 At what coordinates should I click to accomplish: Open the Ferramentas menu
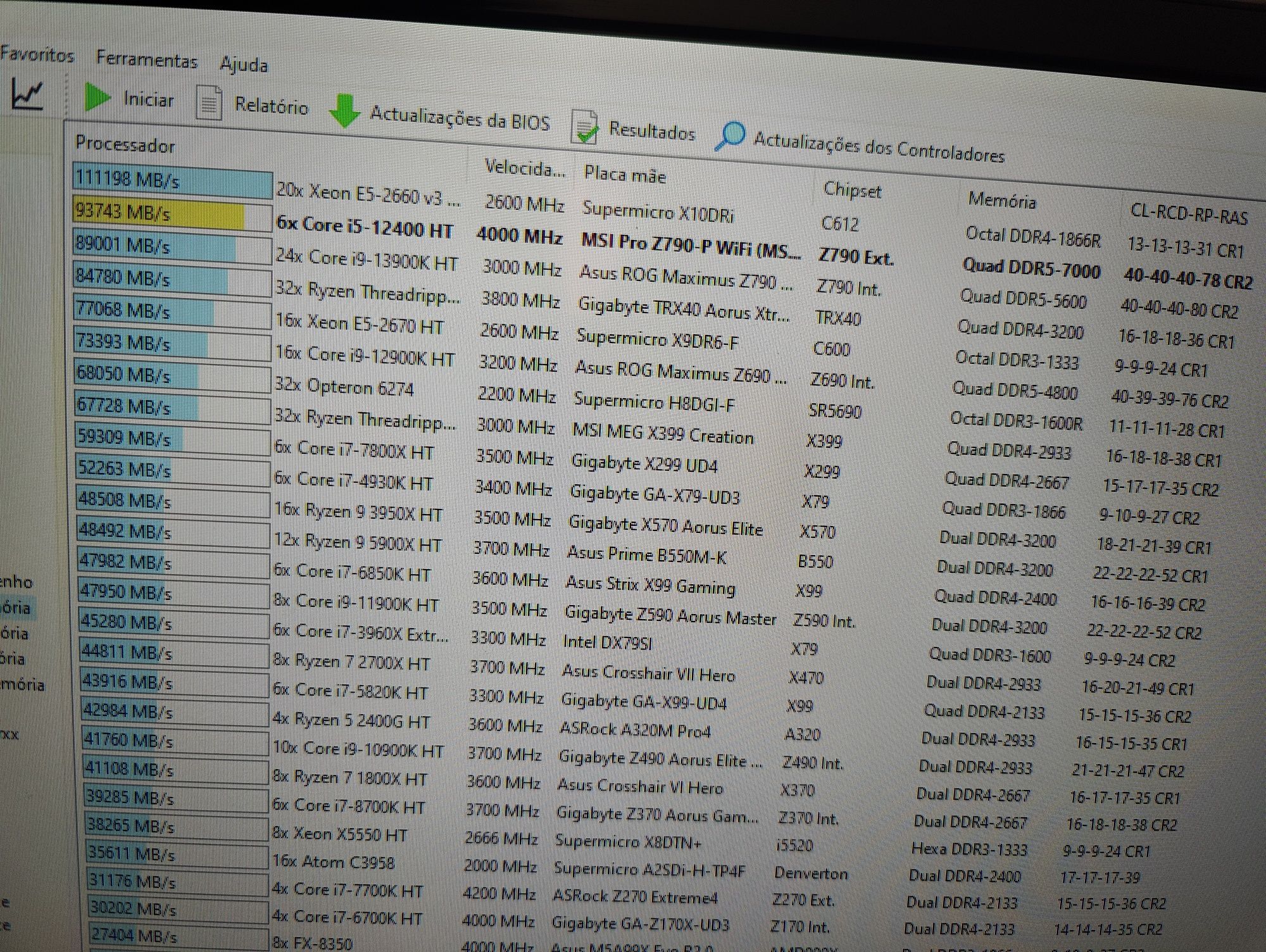pos(147,59)
